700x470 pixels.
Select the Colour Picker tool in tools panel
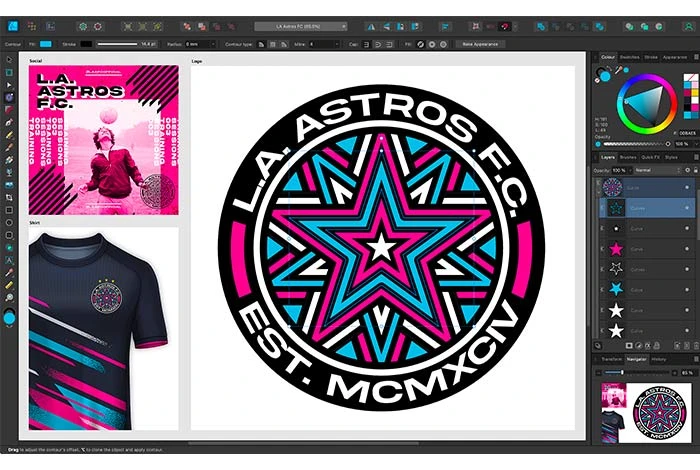coord(9,272)
